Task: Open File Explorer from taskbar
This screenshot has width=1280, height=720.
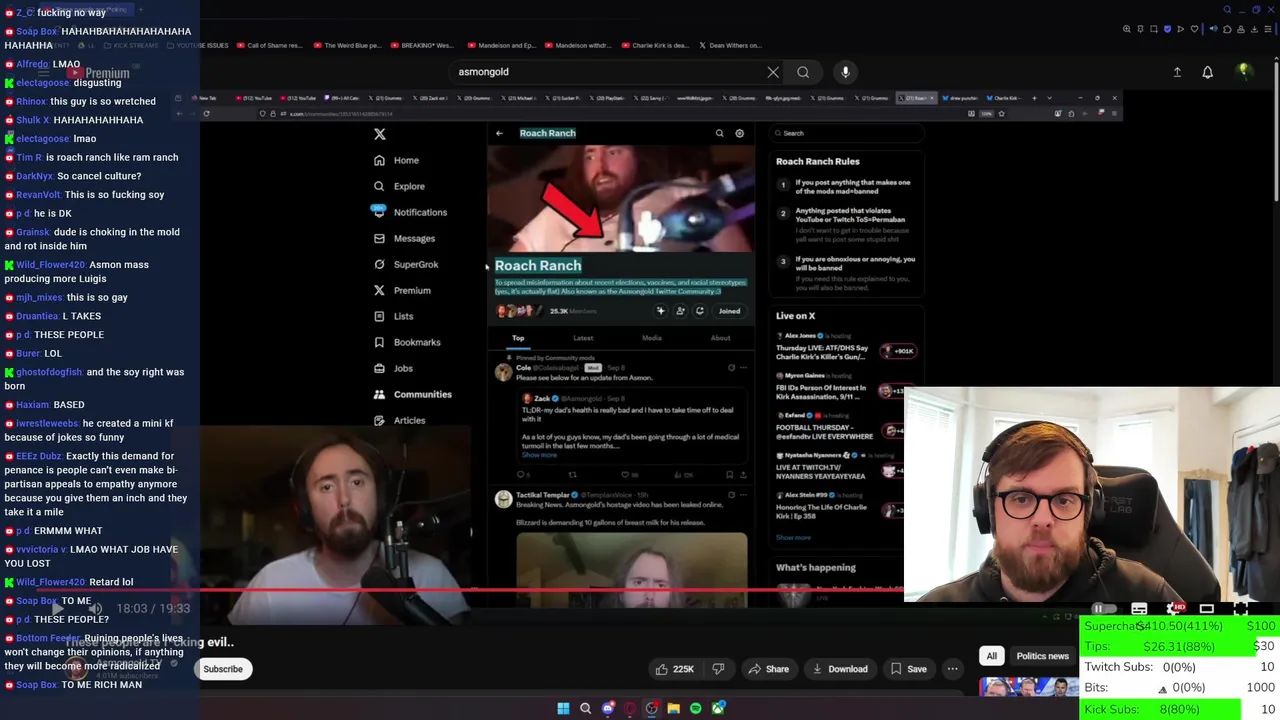Action: click(x=674, y=708)
